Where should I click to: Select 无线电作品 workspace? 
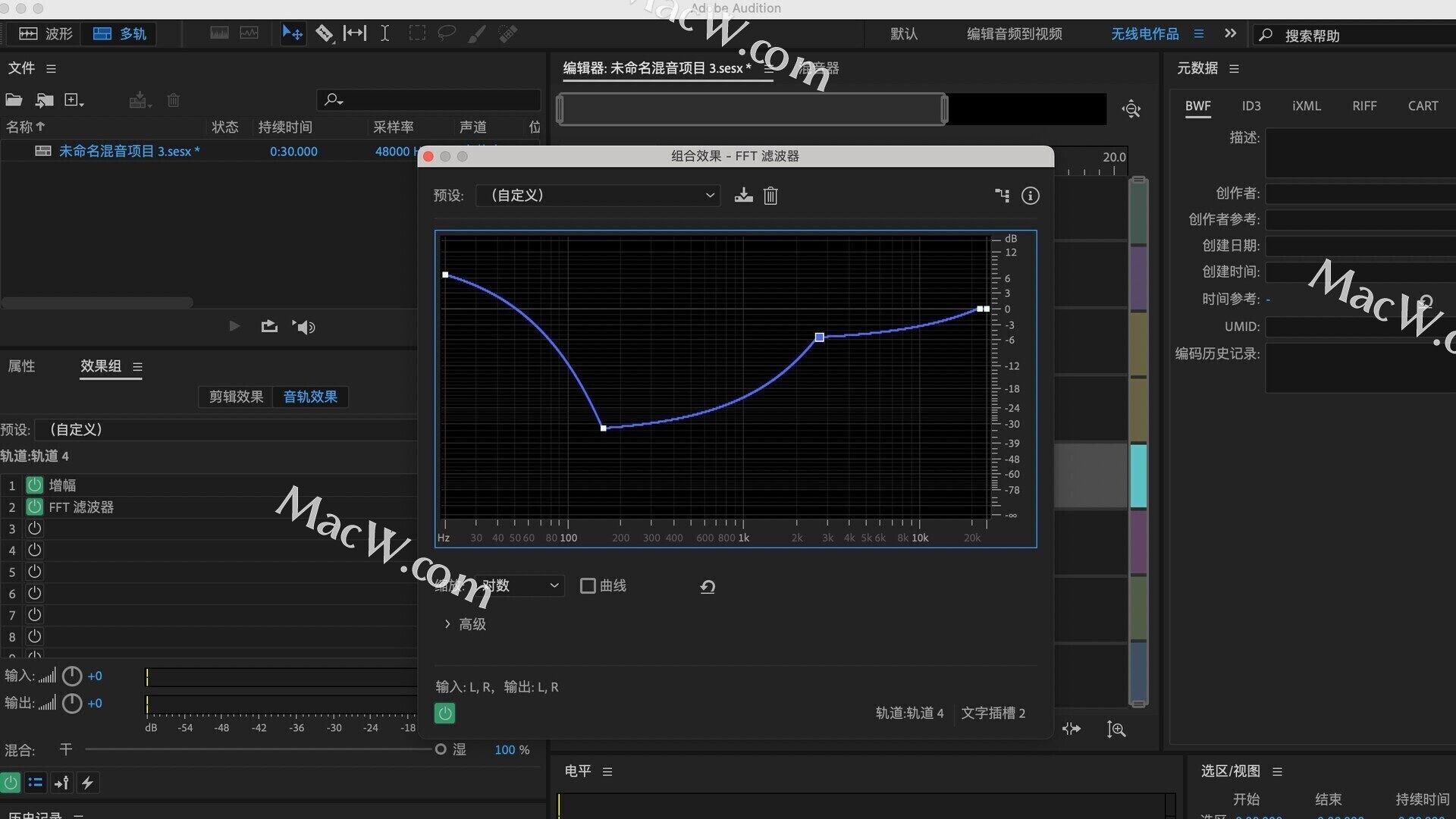(1144, 34)
